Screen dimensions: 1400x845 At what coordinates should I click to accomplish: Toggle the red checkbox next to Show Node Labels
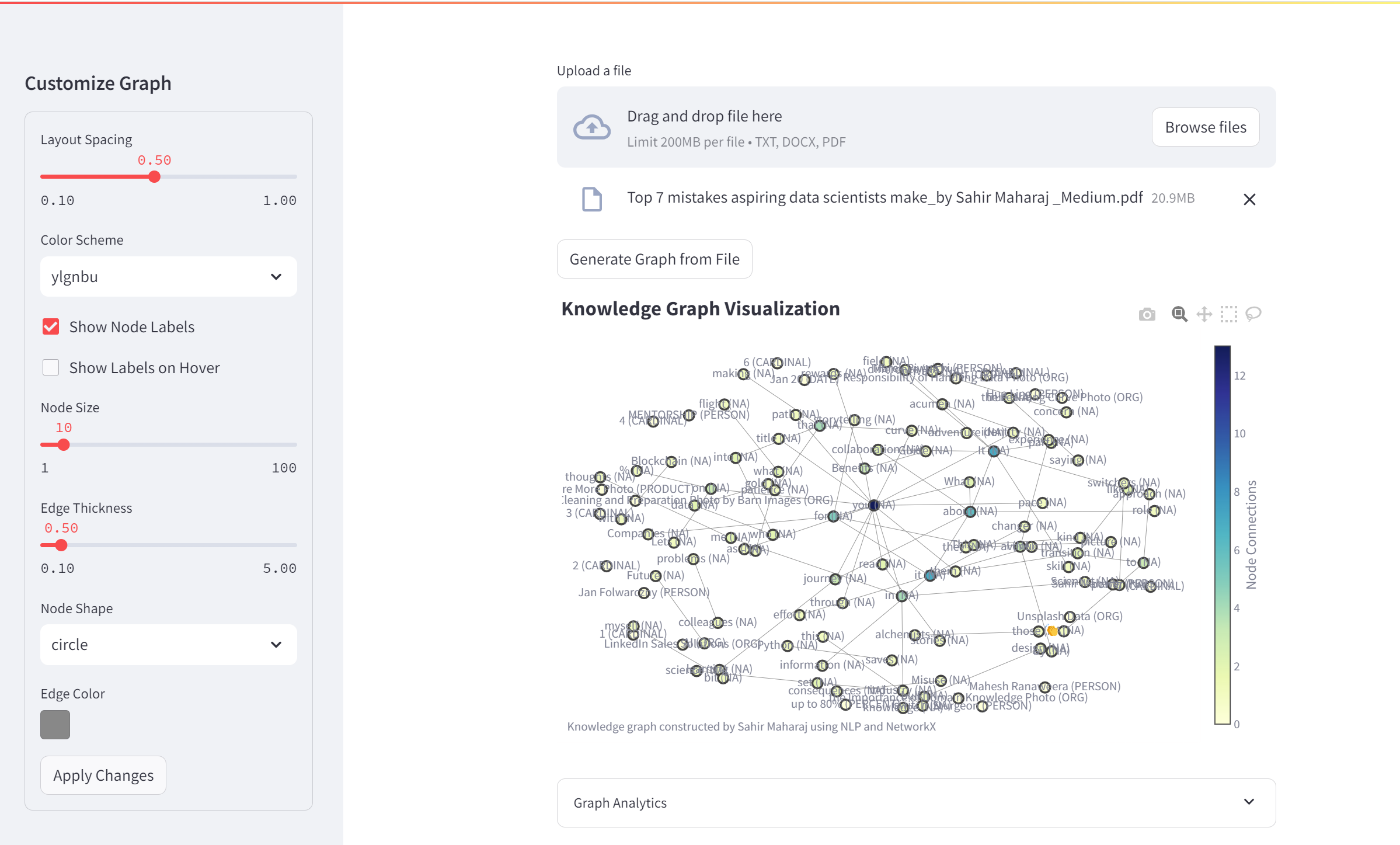click(x=51, y=327)
